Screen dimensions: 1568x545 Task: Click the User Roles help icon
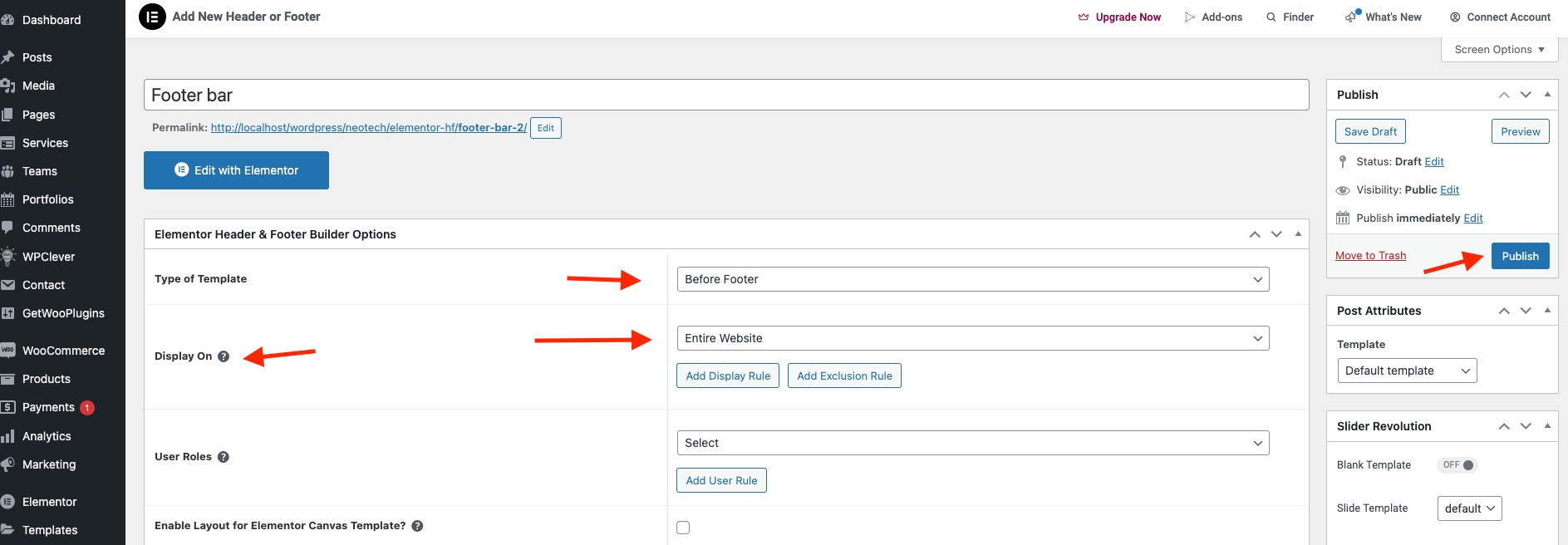224,457
